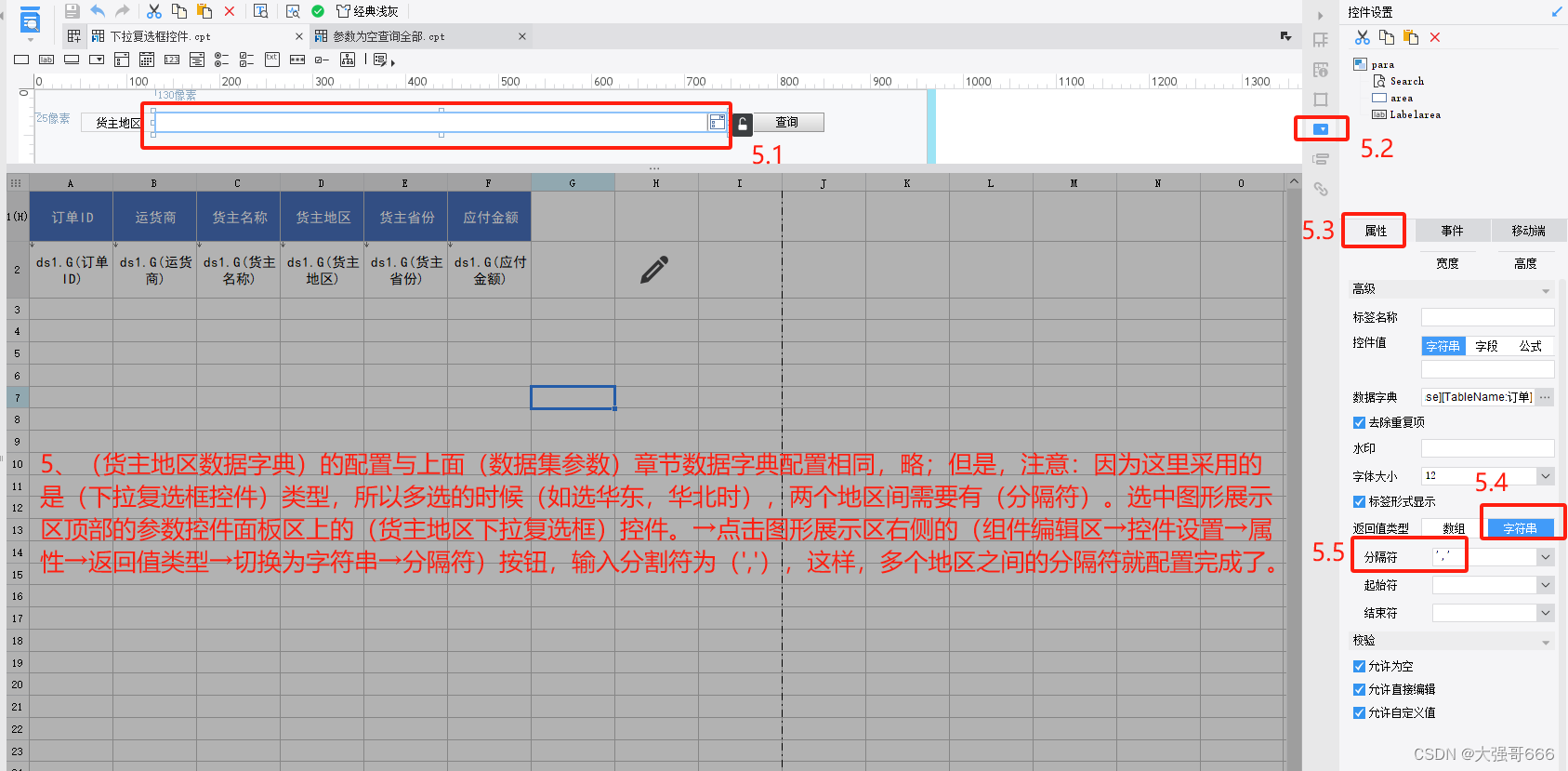Click the floating element icon in side strip
This screenshot has height=771, width=1568.
coord(1321,100)
